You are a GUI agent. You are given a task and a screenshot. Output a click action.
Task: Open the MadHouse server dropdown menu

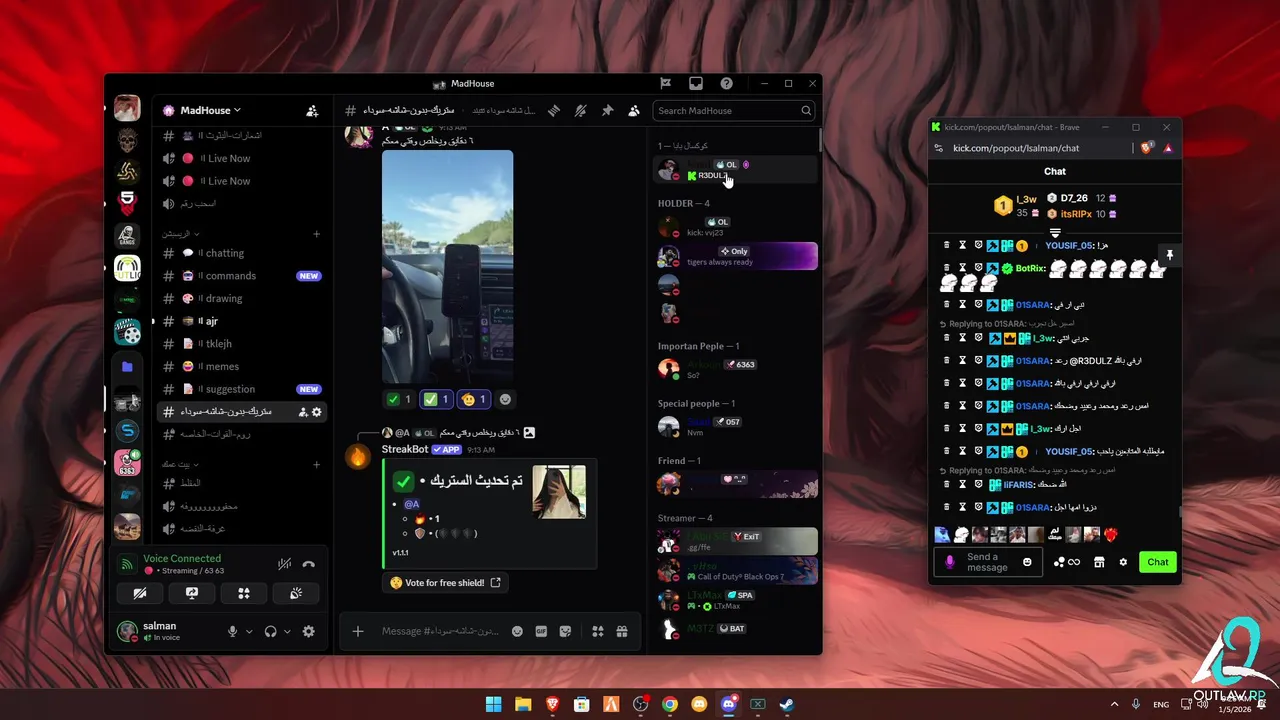210,111
